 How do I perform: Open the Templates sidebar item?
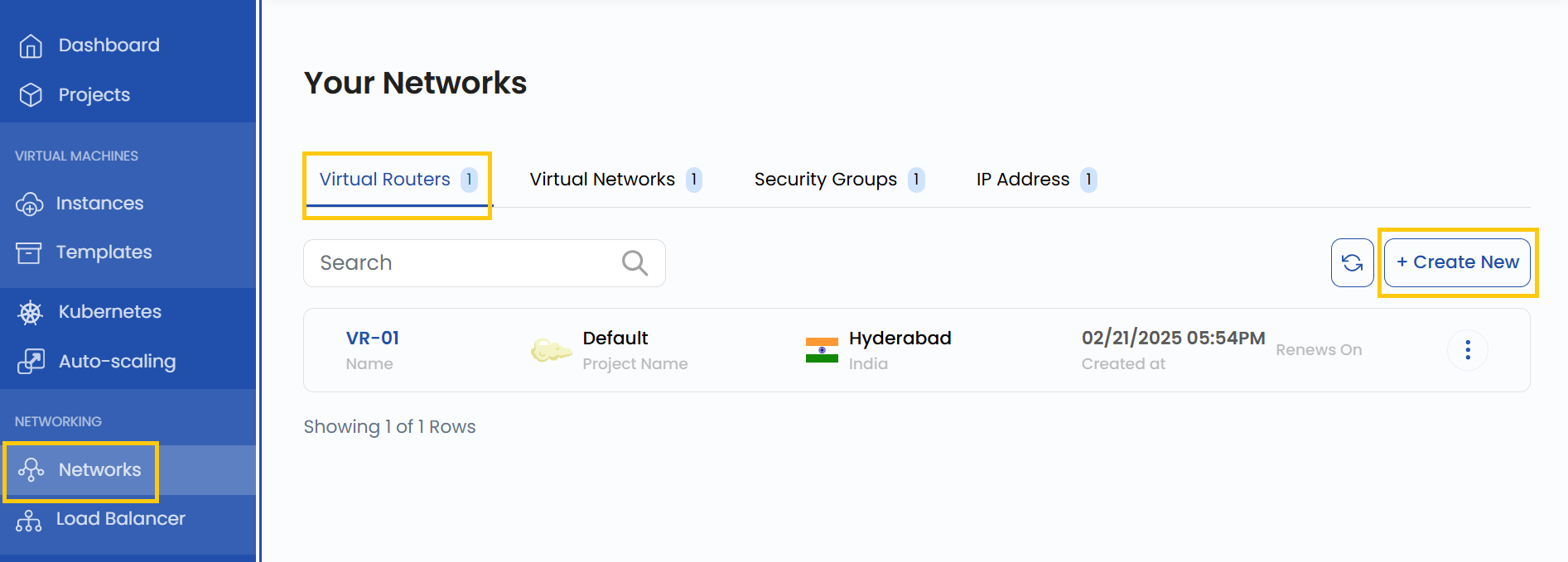(x=104, y=252)
